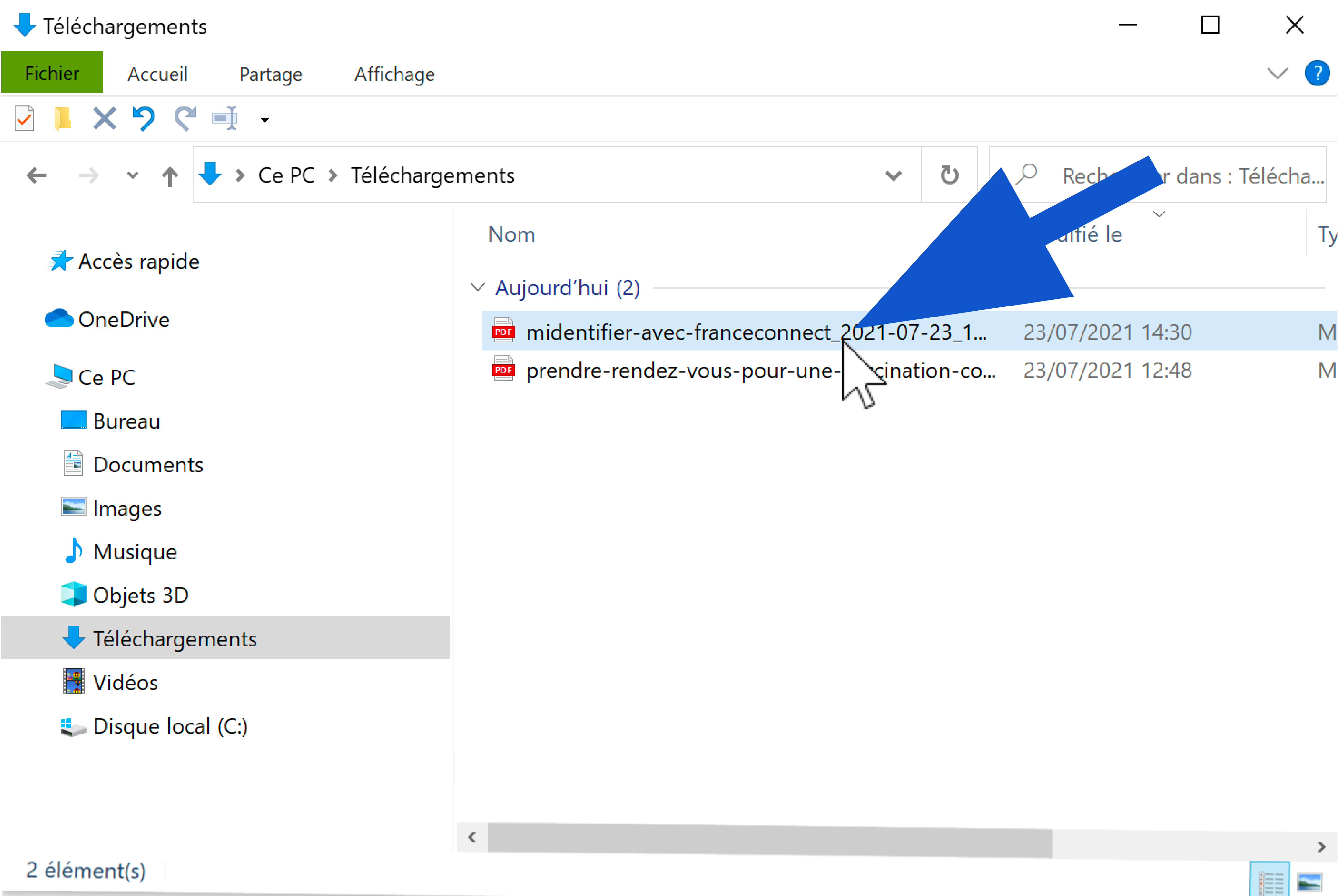Screen dimensions: 1338x896
Task: Minimize the Téléchargements window
Action: pos(1128,25)
